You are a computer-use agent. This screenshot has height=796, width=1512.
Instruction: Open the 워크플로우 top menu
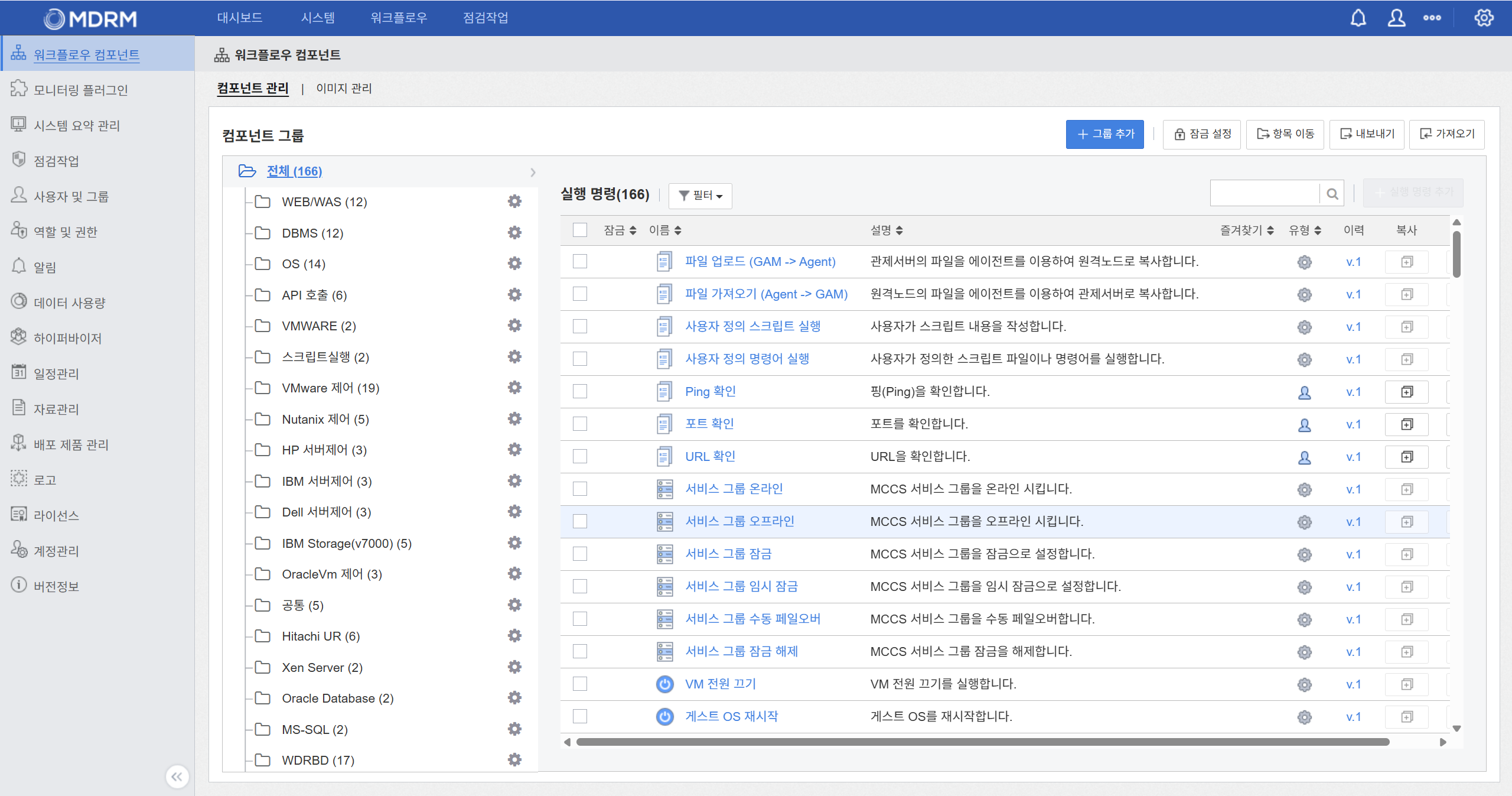[x=399, y=18]
